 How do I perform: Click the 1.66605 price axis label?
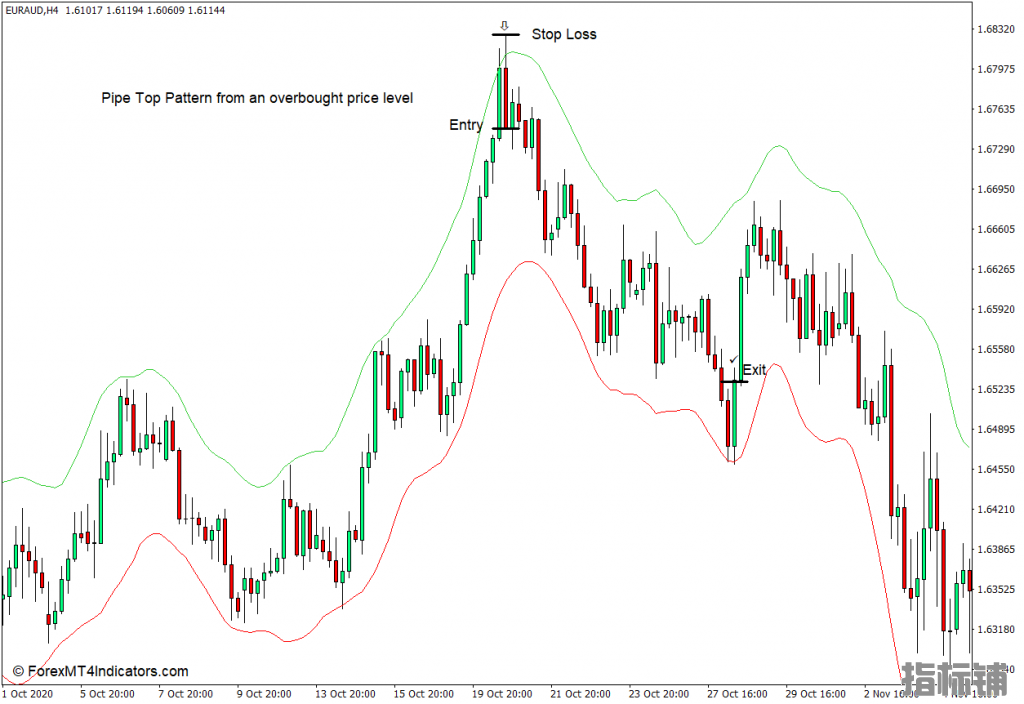996,229
